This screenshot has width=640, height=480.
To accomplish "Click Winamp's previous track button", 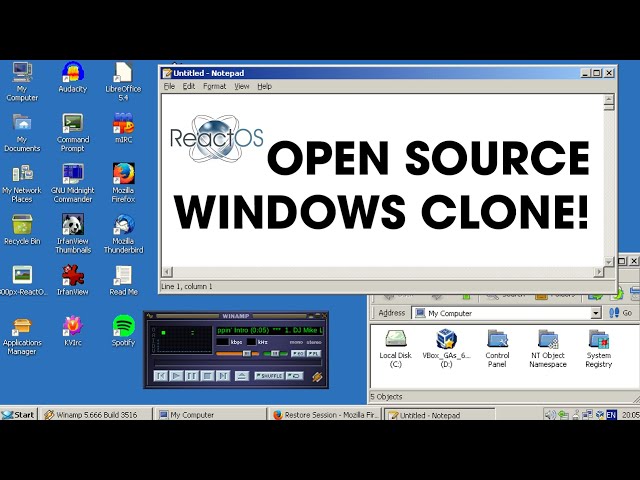I will point(160,376).
